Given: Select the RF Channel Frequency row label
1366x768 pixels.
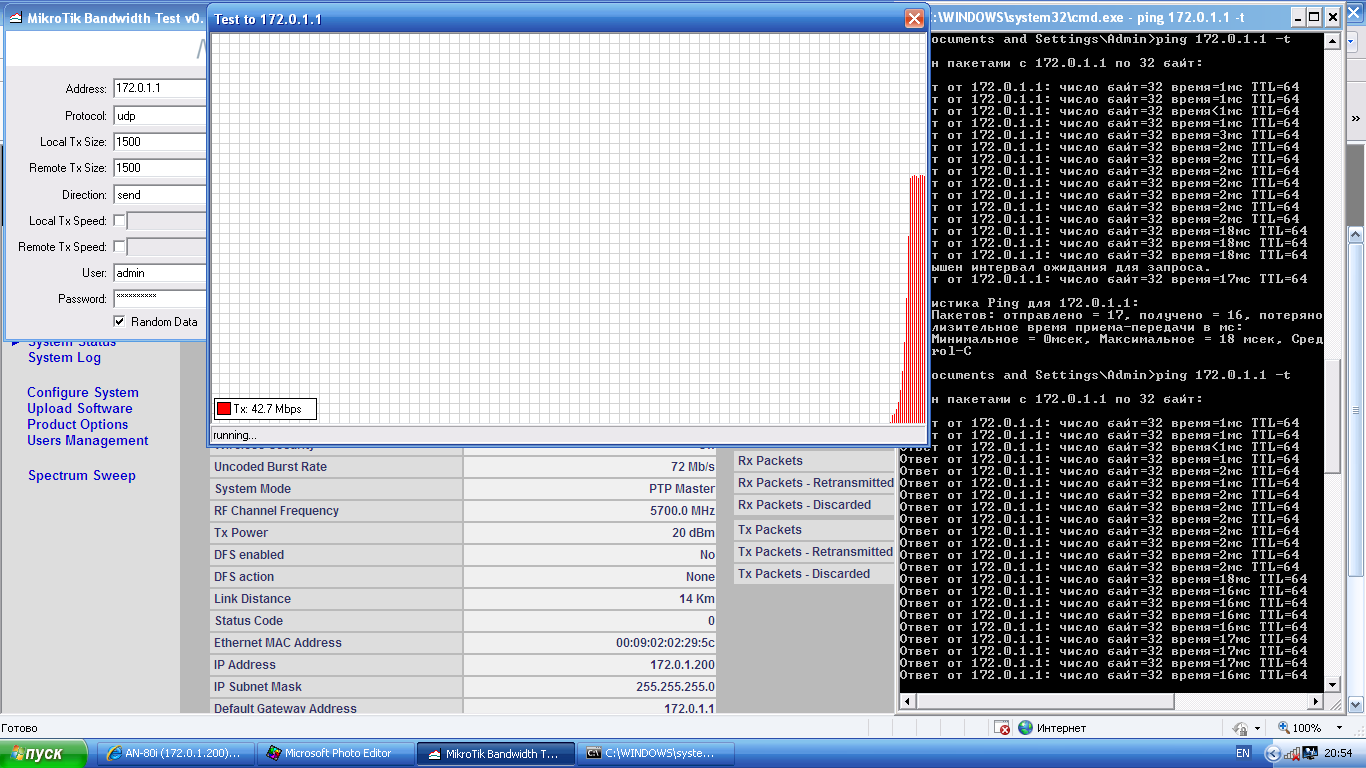Looking at the screenshot, I should [x=276, y=511].
